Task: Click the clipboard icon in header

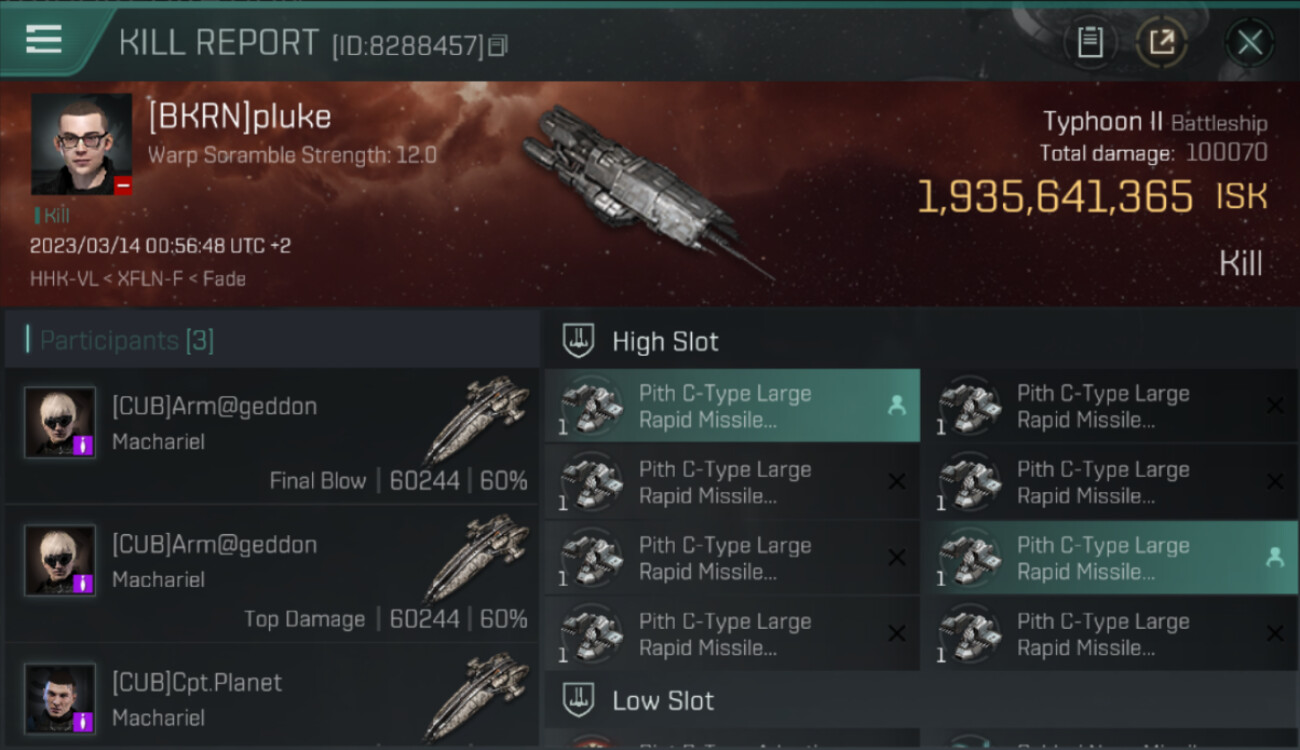Action: pyautogui.click(x=1090, y=42)
